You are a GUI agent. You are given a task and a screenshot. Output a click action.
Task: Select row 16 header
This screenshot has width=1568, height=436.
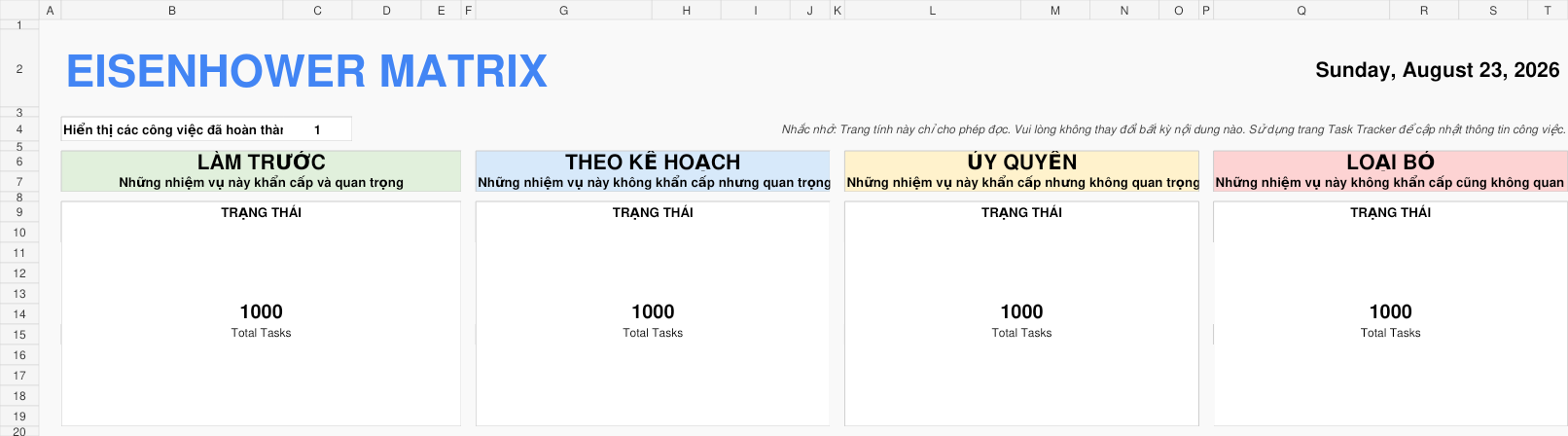19,355
